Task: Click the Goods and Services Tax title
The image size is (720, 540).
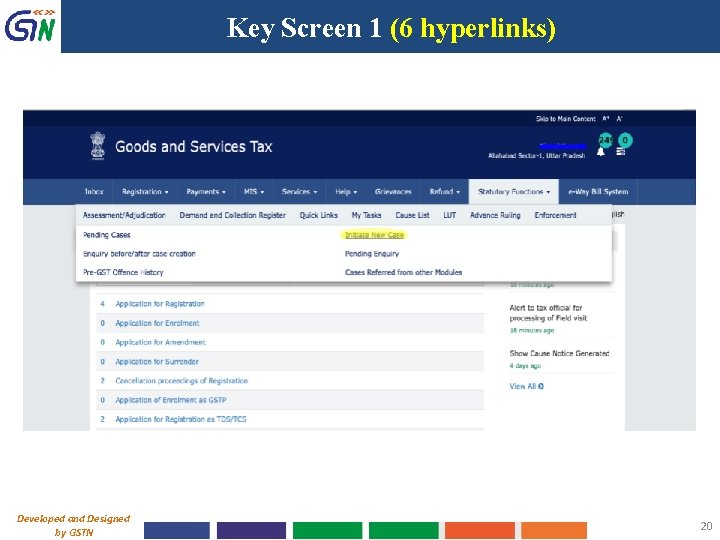Action: (x=194, y=146)
